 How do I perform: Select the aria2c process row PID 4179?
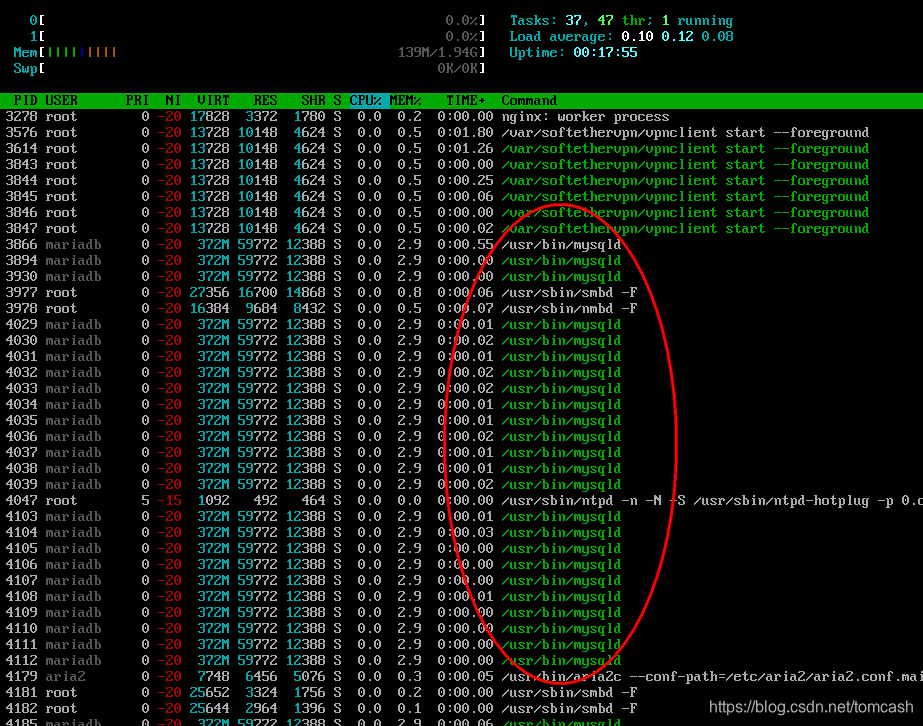[x=462, y=677]
